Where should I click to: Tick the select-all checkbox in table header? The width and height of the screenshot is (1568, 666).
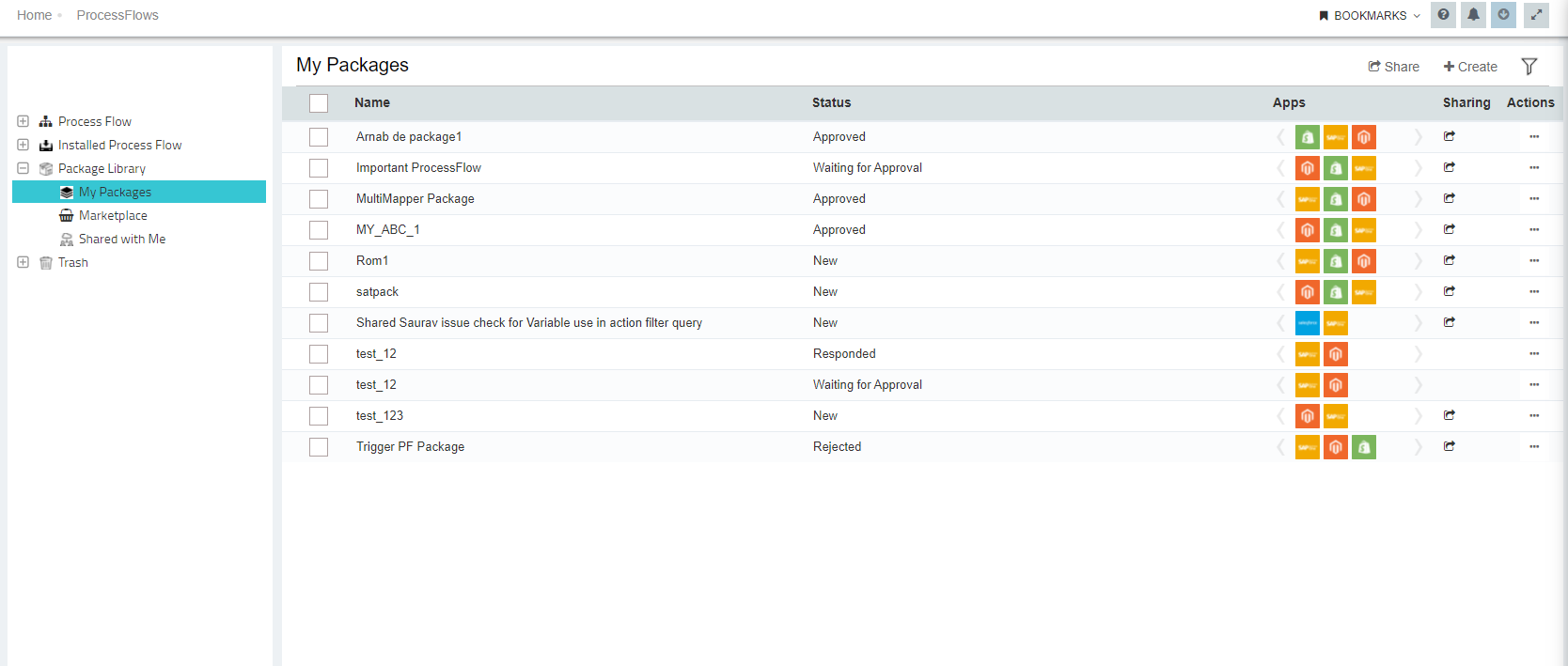(319, 103)
